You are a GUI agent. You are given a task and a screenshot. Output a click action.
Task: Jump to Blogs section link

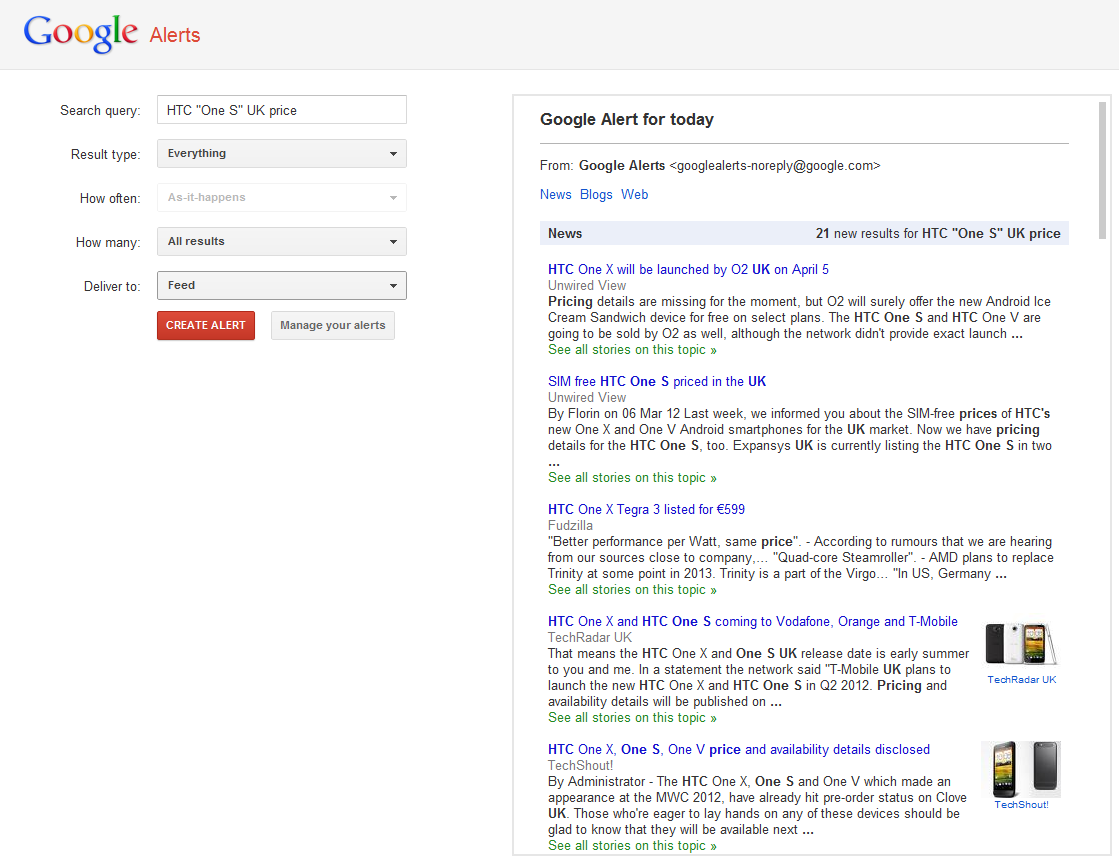click(x=596, y=194)
